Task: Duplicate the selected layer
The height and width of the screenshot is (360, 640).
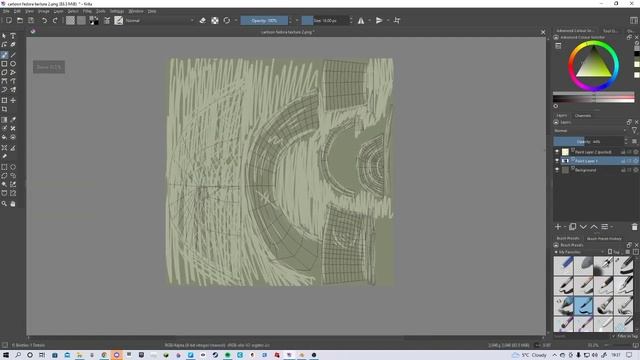Action: (572, 227)
